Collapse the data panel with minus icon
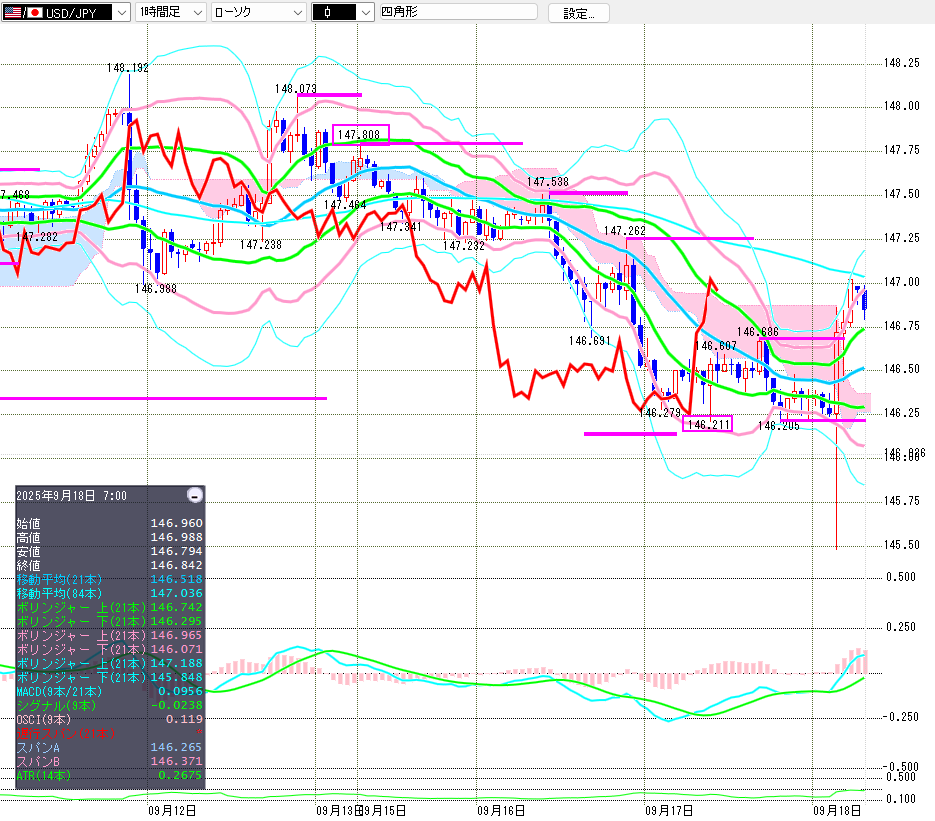The image size is (935, 821). click(x=195, y=495)
